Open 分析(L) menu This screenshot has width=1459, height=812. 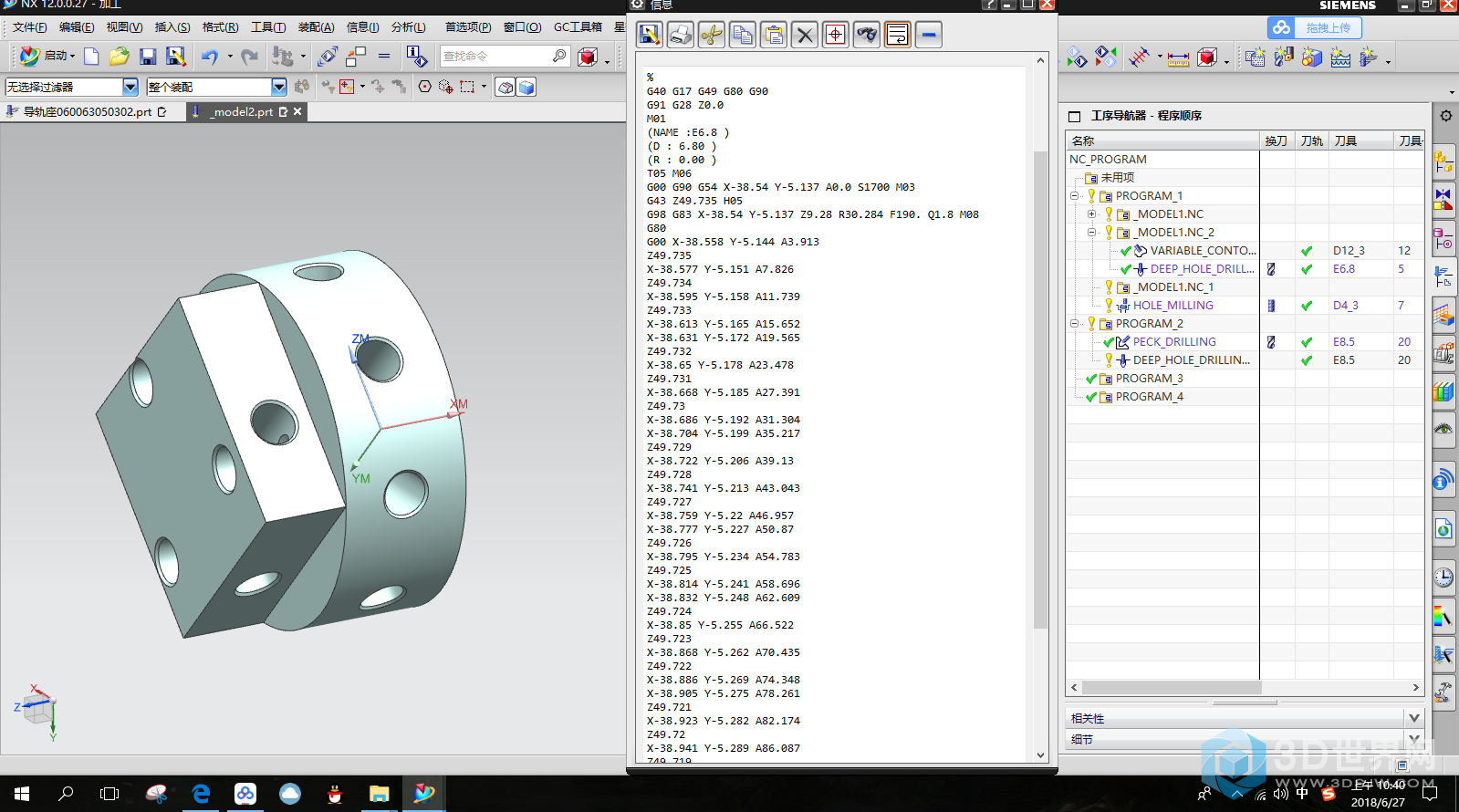point(408,27)
